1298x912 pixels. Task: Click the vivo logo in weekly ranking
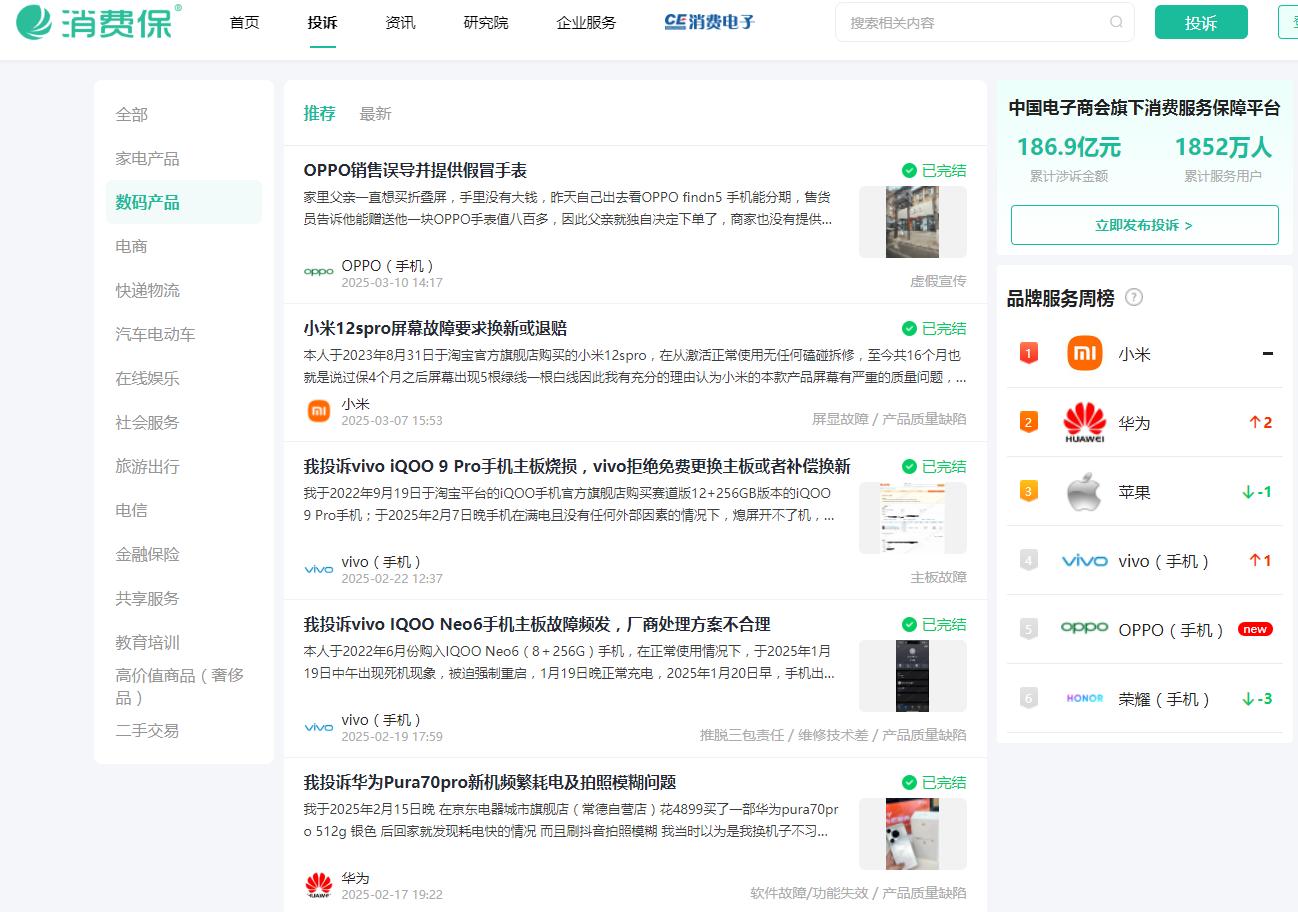[1084, 561]
